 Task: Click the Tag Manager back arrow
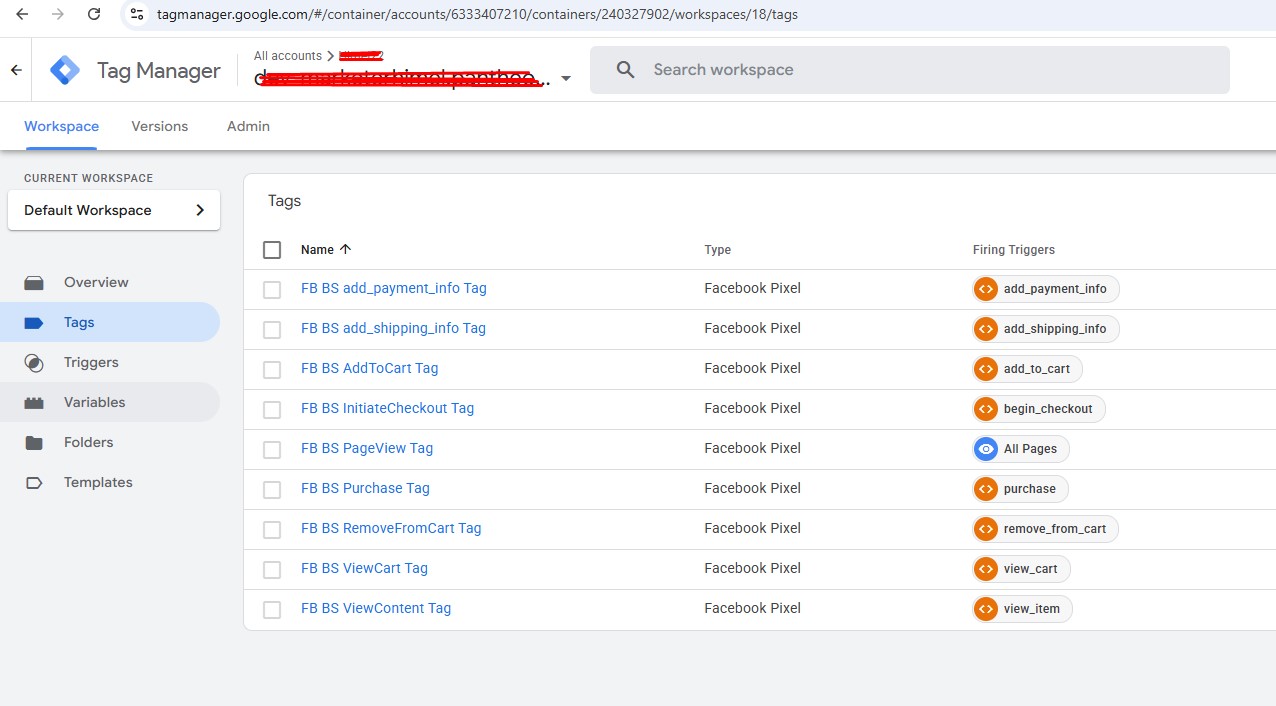click(16, 70)
